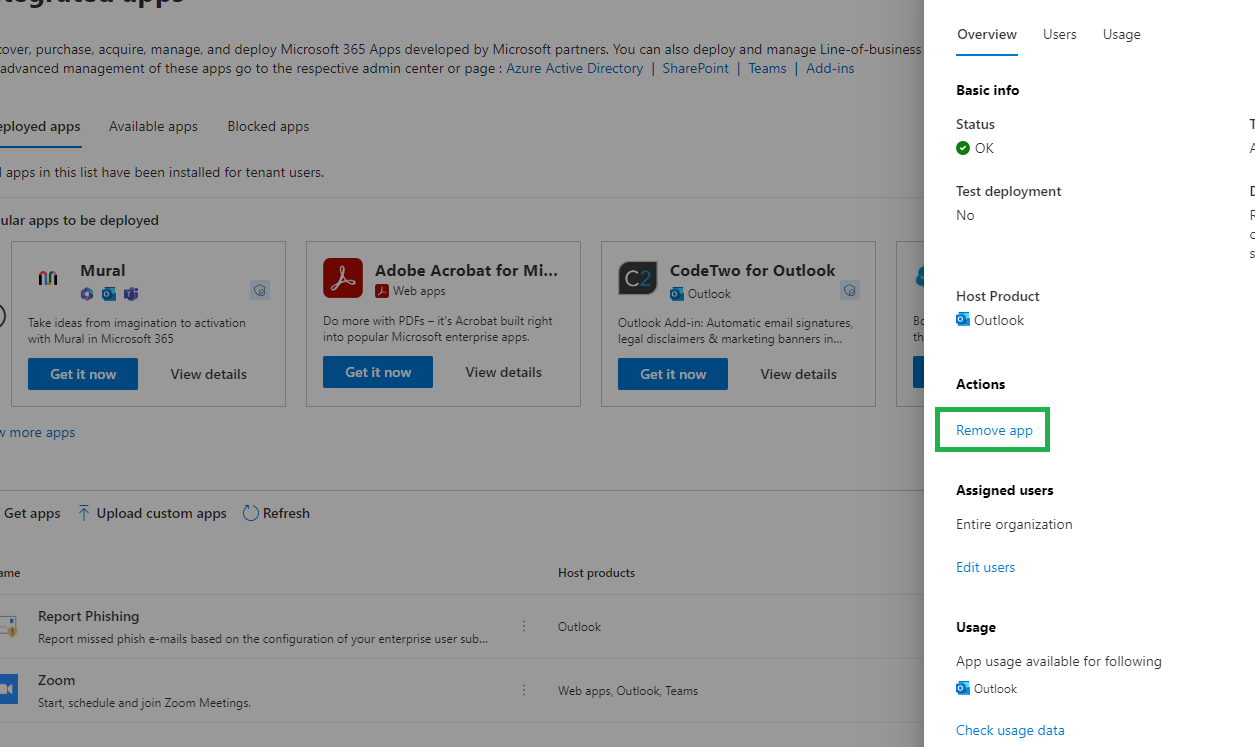Click the green OK status check icon
This screenshot has height=747, width=1255.
[x=962, y=148]
